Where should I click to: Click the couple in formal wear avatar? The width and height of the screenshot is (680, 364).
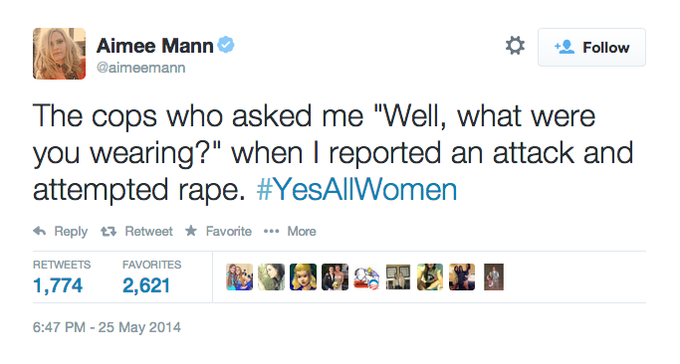point(335,277)
